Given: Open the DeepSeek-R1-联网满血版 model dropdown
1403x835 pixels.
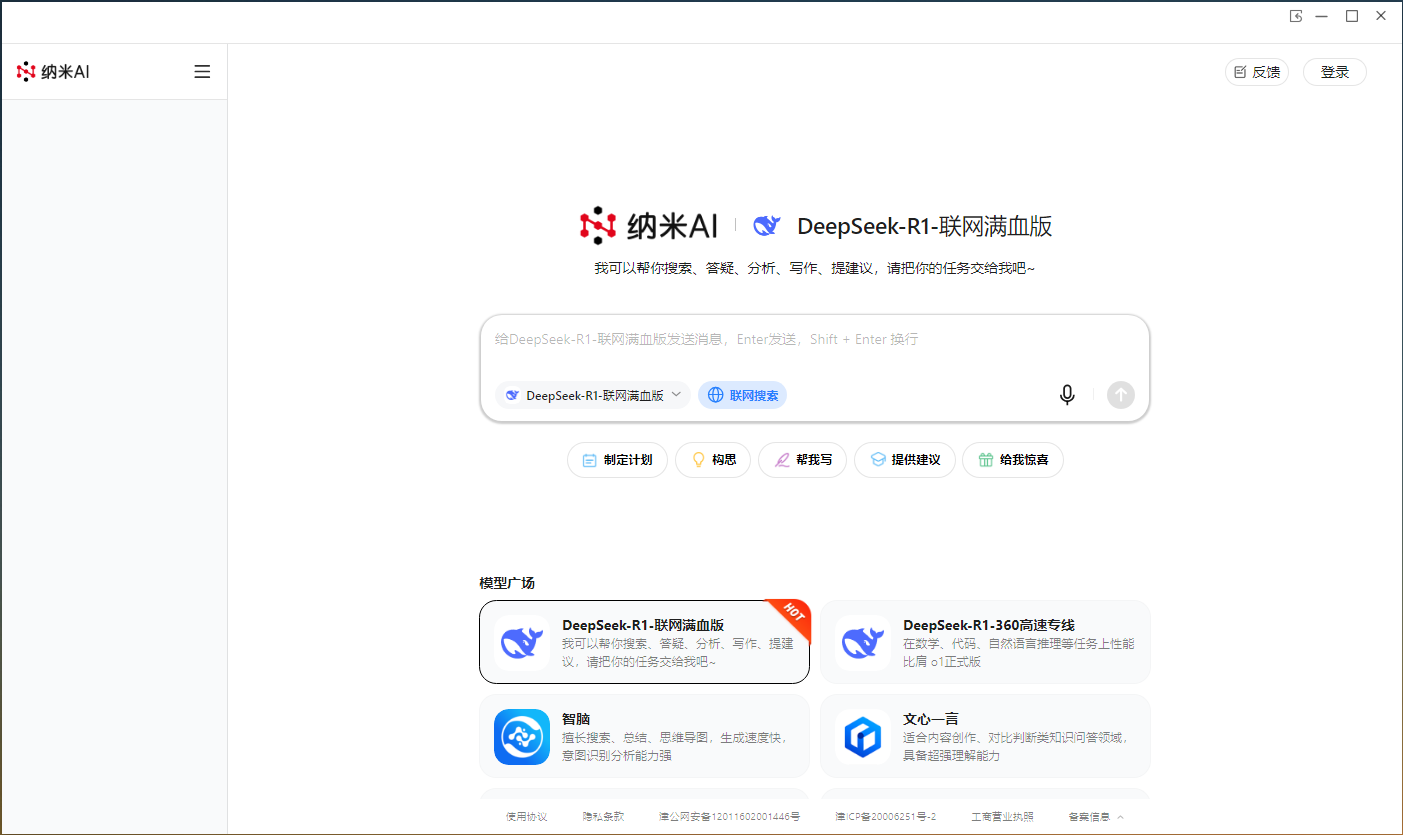Looking at the screenshot, I should [593, 395].
